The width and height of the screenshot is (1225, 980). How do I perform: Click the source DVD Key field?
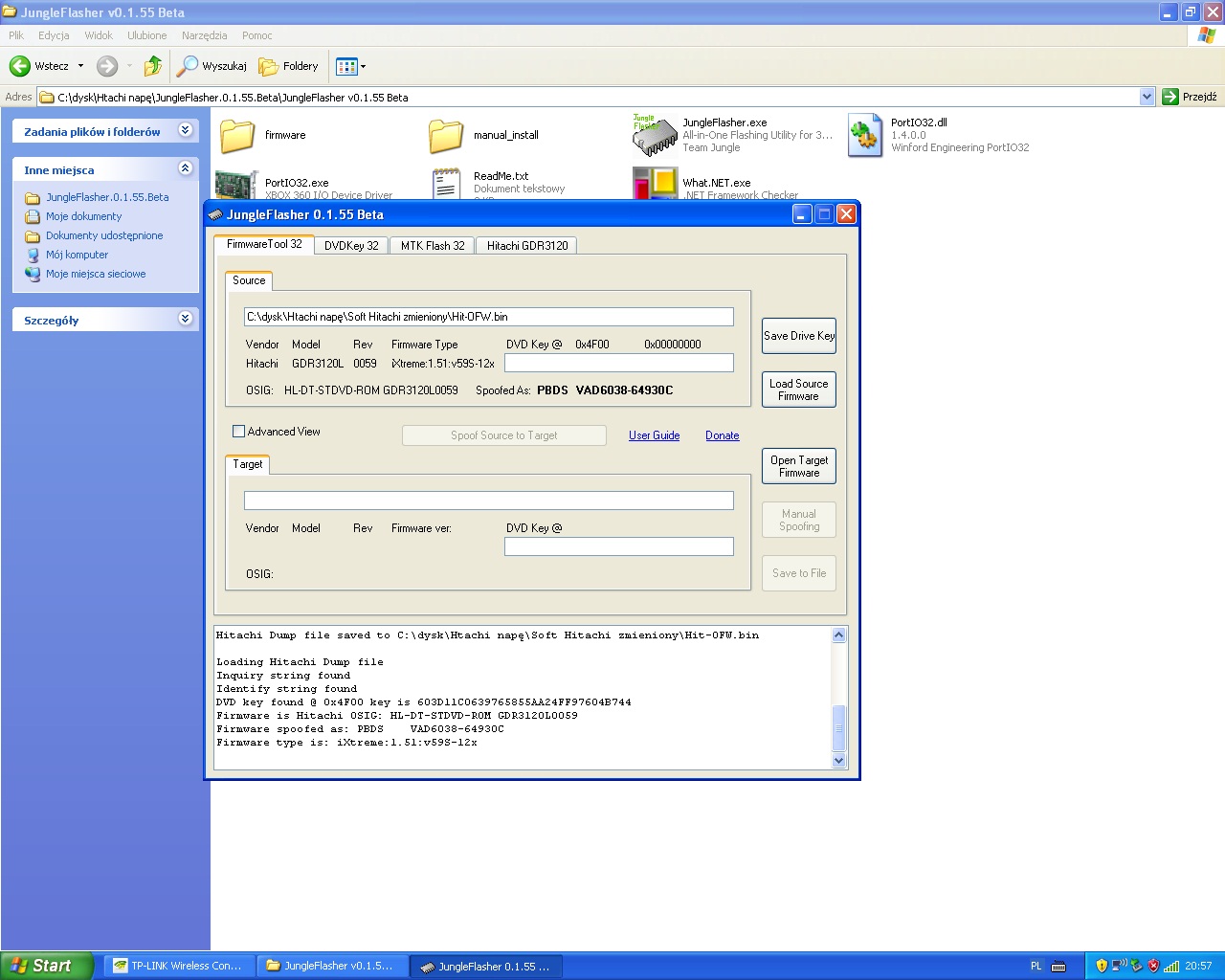coord(619,363)
